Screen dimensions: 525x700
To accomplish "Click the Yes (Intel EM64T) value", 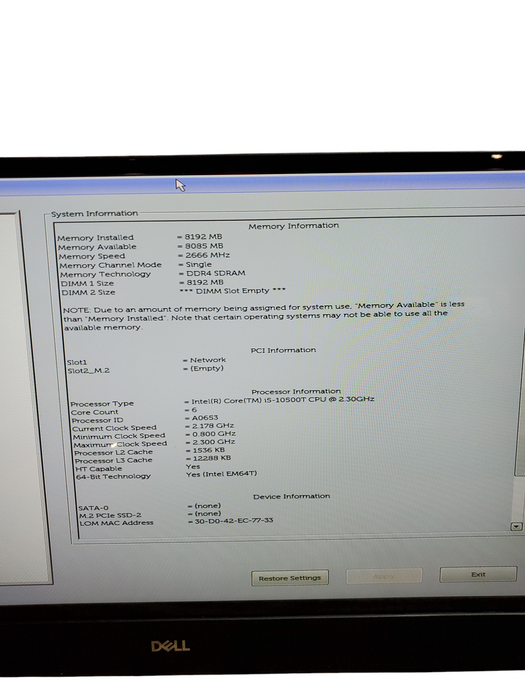I will (221, 474).
